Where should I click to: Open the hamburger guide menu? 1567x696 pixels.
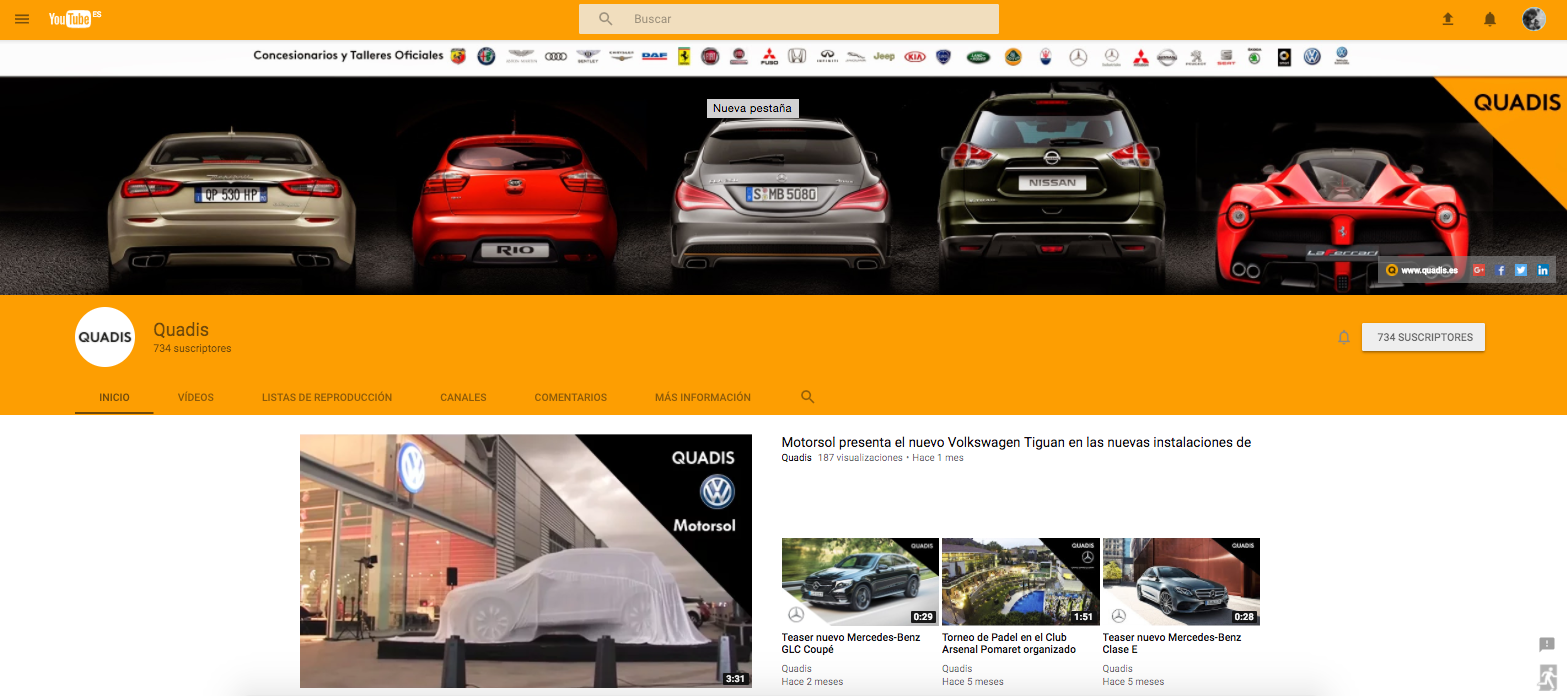(22, 19)
